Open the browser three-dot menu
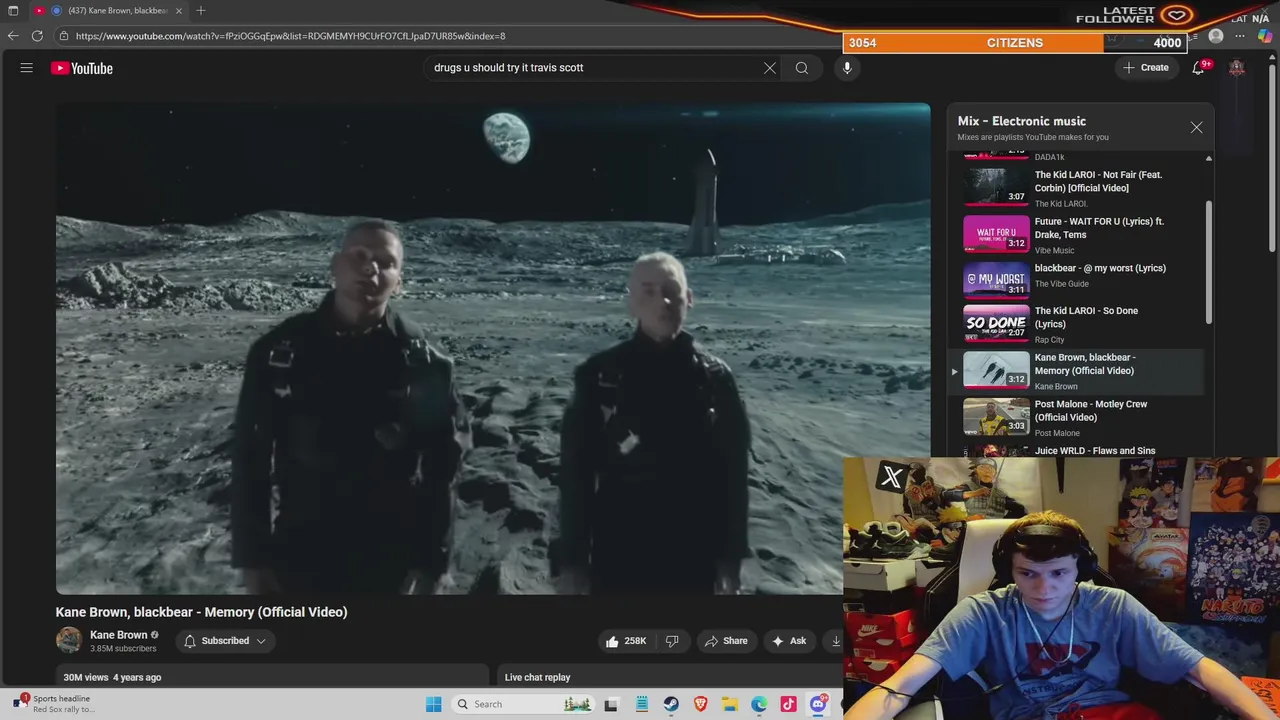This screenshot has height=720, width=1280. (1240, 36)
